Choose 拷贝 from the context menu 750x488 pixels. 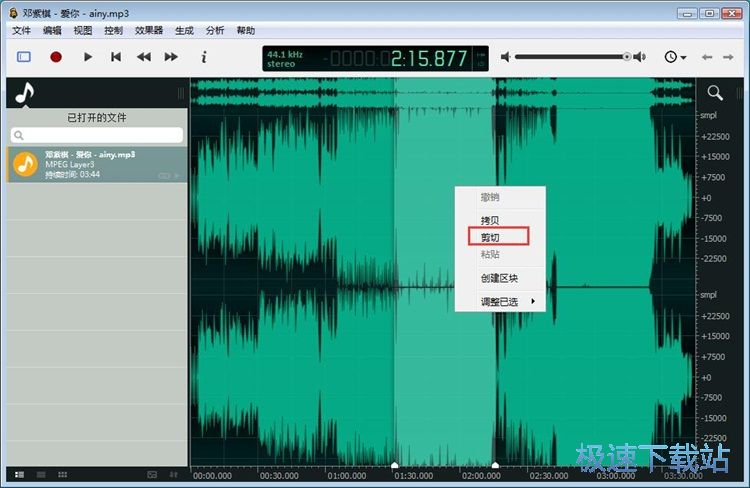tap(490, 220)
